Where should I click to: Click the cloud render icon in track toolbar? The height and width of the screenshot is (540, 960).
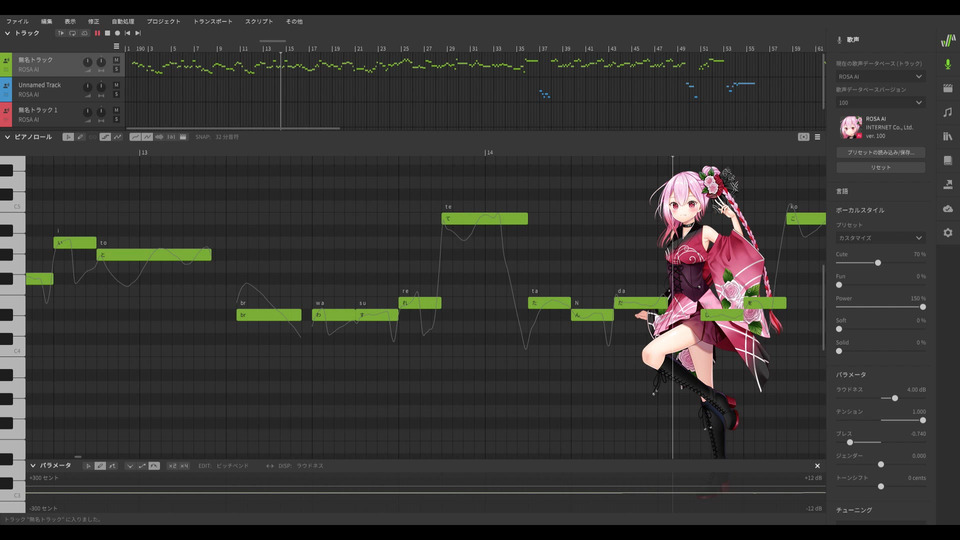tap(84, 33)
